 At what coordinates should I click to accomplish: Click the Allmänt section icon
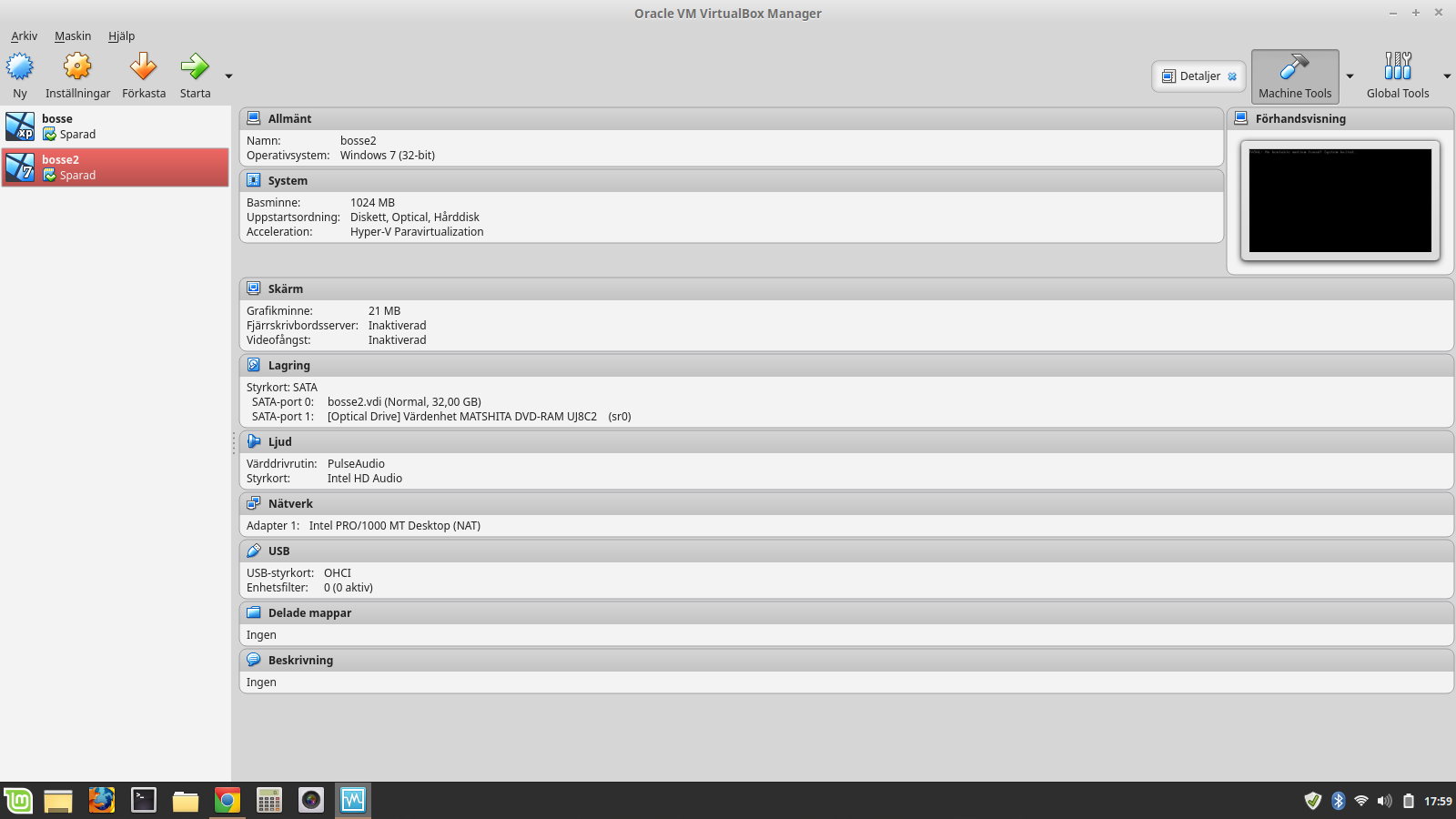(254, 118)
